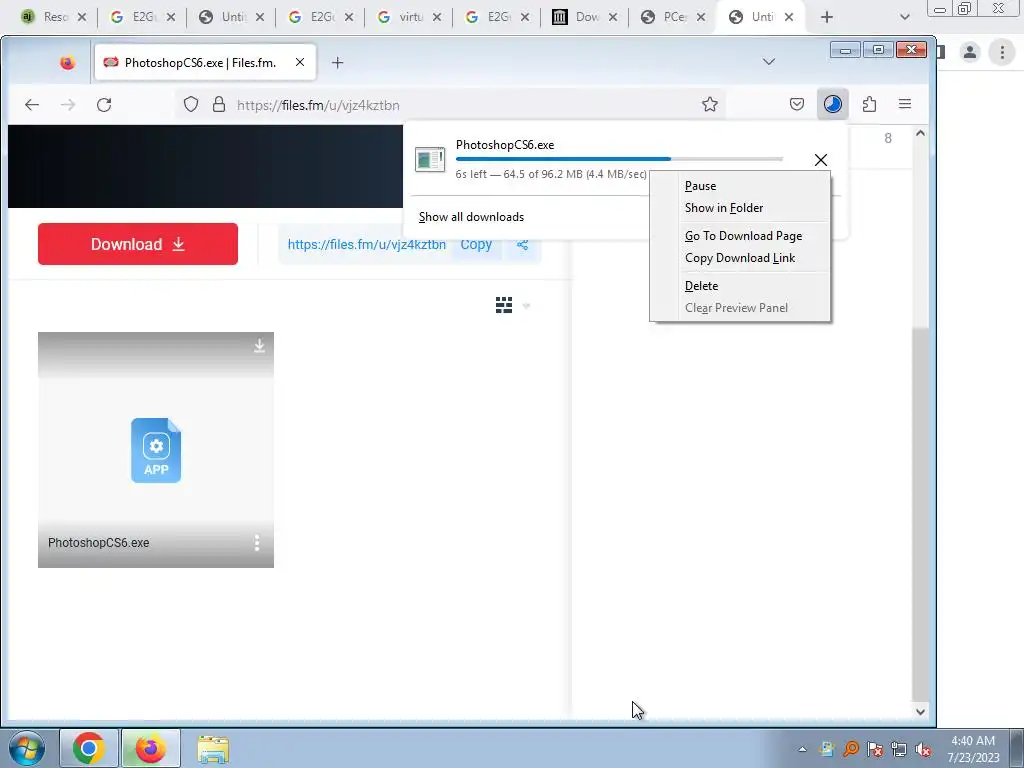Click the page scrollbar down arrow
Screen dimensions: 1024x768
click(x=920, y=712)
